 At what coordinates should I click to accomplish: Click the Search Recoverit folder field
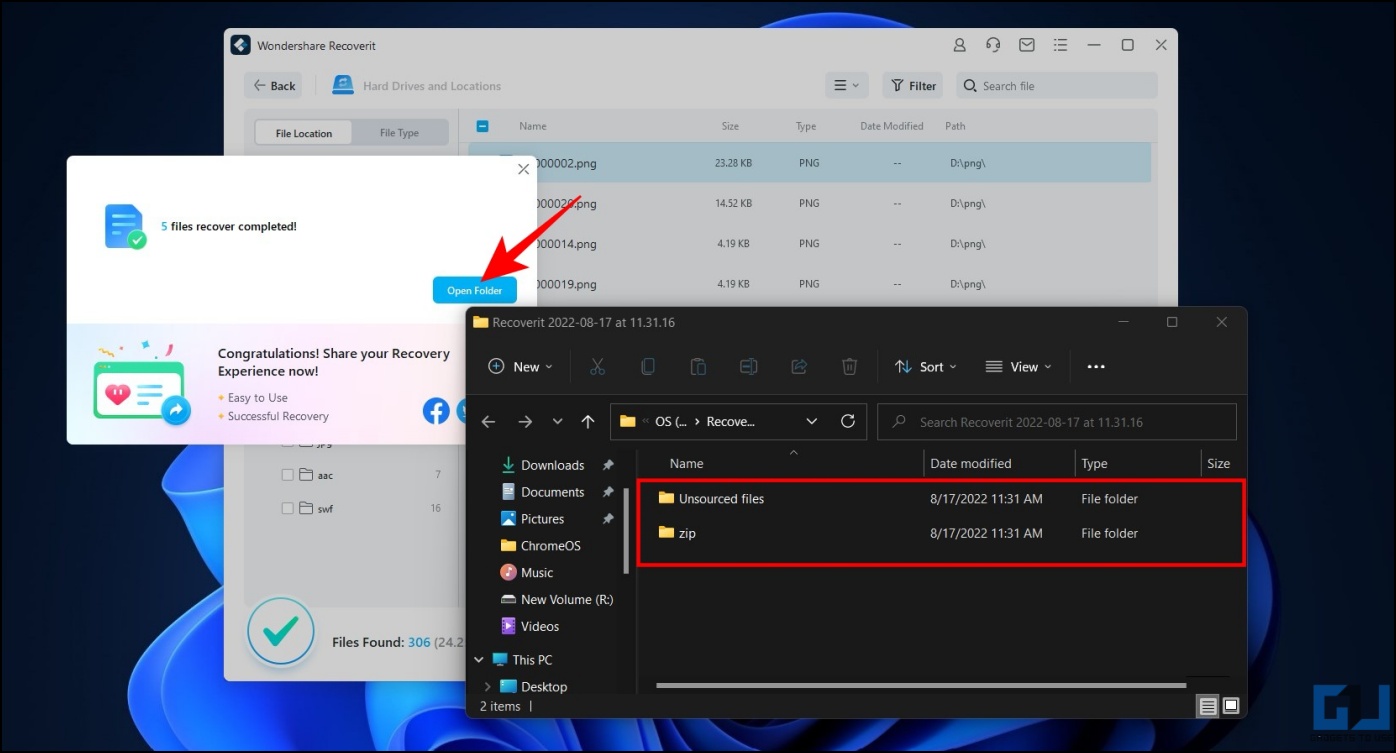[1057, 422]
